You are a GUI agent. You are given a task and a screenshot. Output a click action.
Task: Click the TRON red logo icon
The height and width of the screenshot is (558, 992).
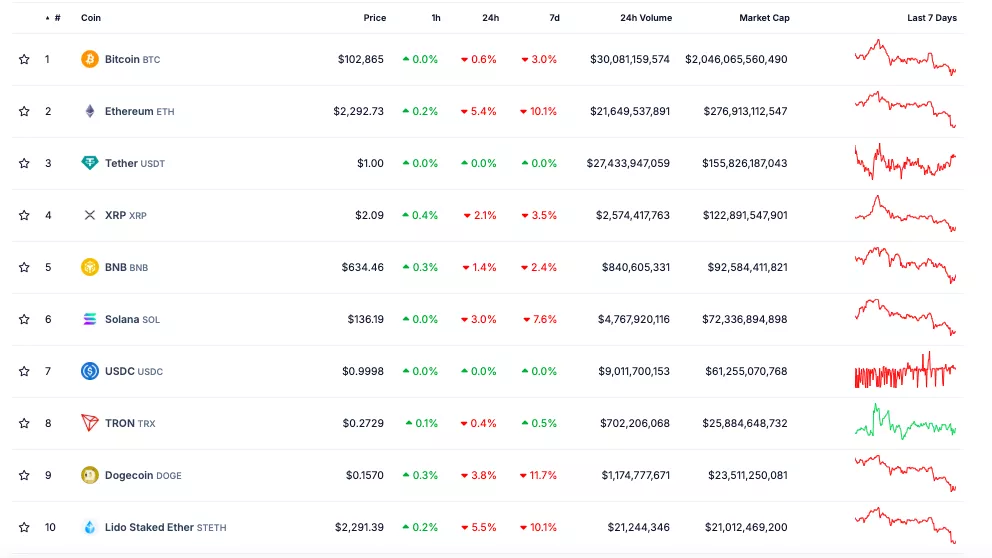tap(89, 423)
